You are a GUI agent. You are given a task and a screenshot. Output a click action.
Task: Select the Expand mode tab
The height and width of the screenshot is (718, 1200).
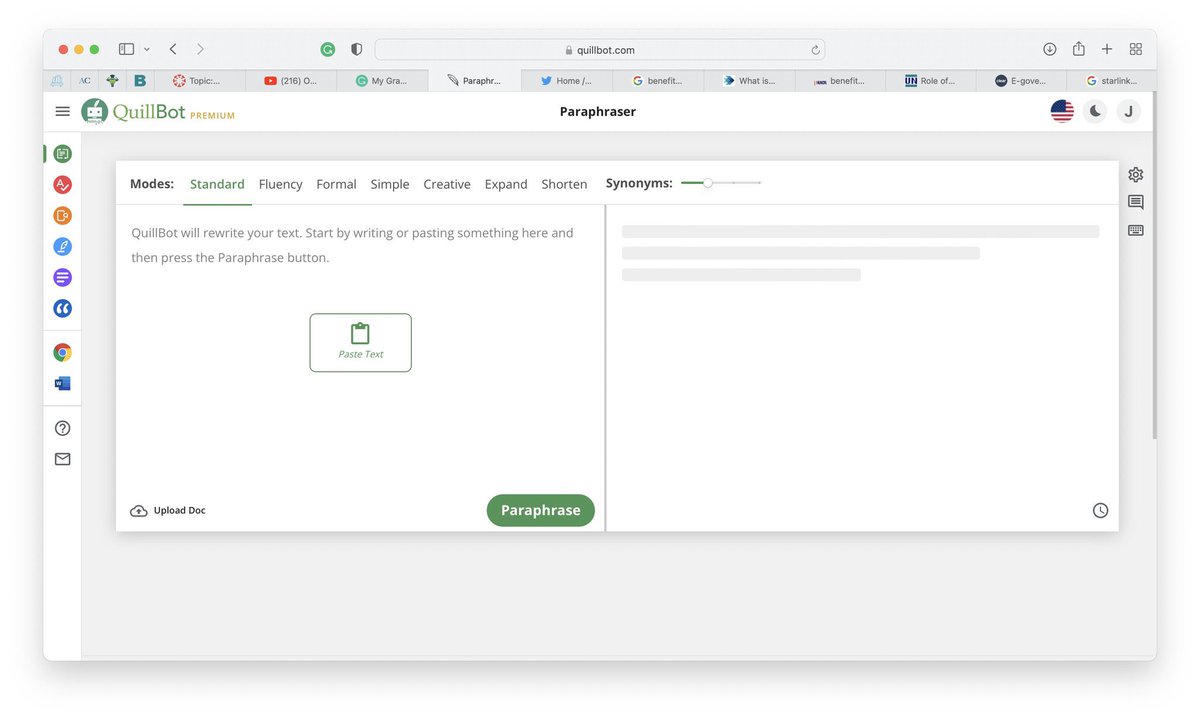(x=506, y=184)
